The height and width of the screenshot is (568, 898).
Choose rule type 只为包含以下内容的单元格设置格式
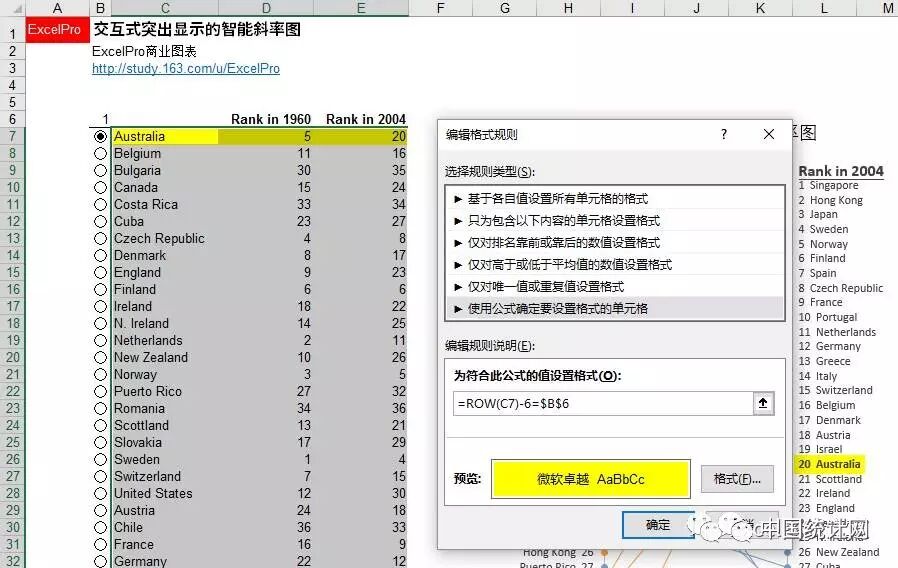(615, 220)
